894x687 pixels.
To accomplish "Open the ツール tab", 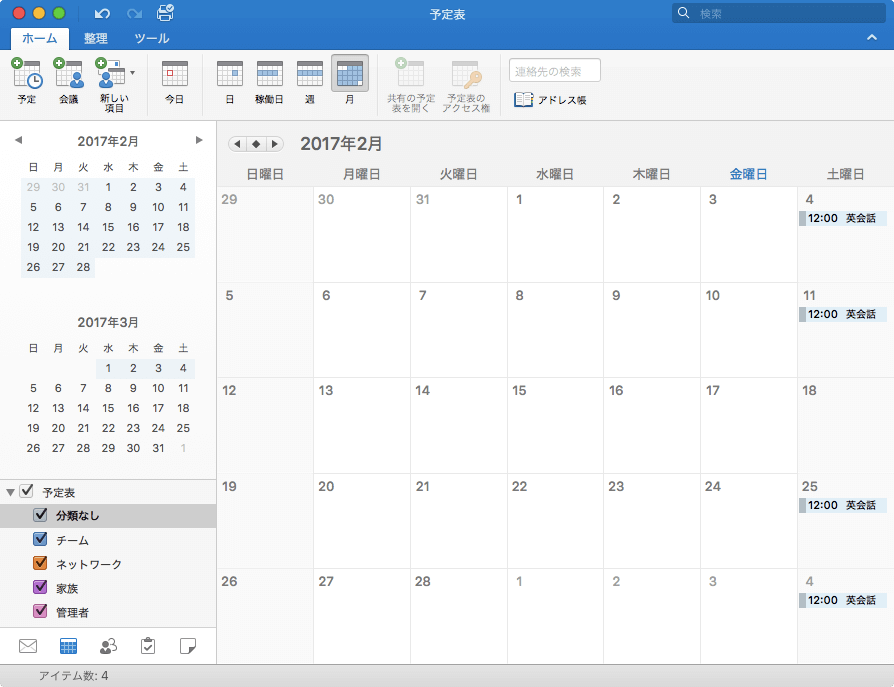I will [152, 38].
